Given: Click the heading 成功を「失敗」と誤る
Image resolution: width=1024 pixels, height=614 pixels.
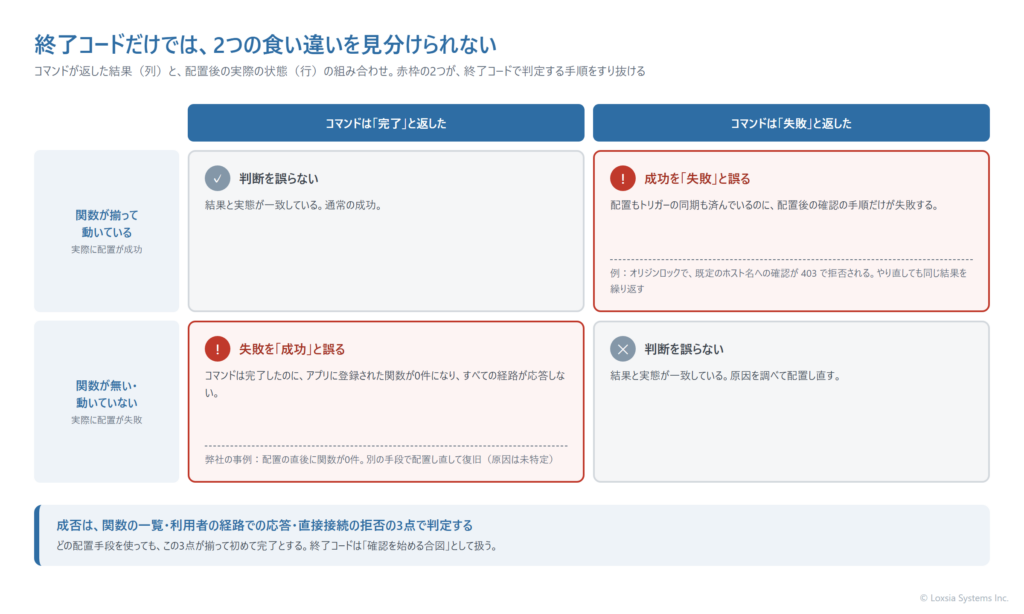Looking at the screenshot, I should coord(697,179).
